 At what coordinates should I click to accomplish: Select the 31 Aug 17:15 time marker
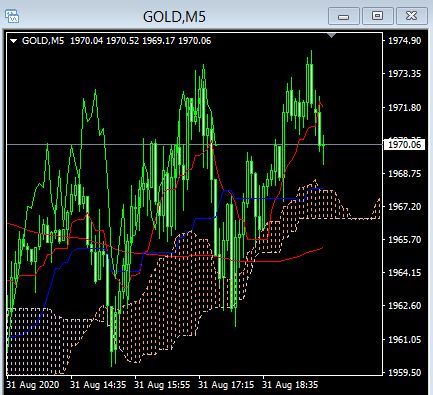[x=226, y=385]
